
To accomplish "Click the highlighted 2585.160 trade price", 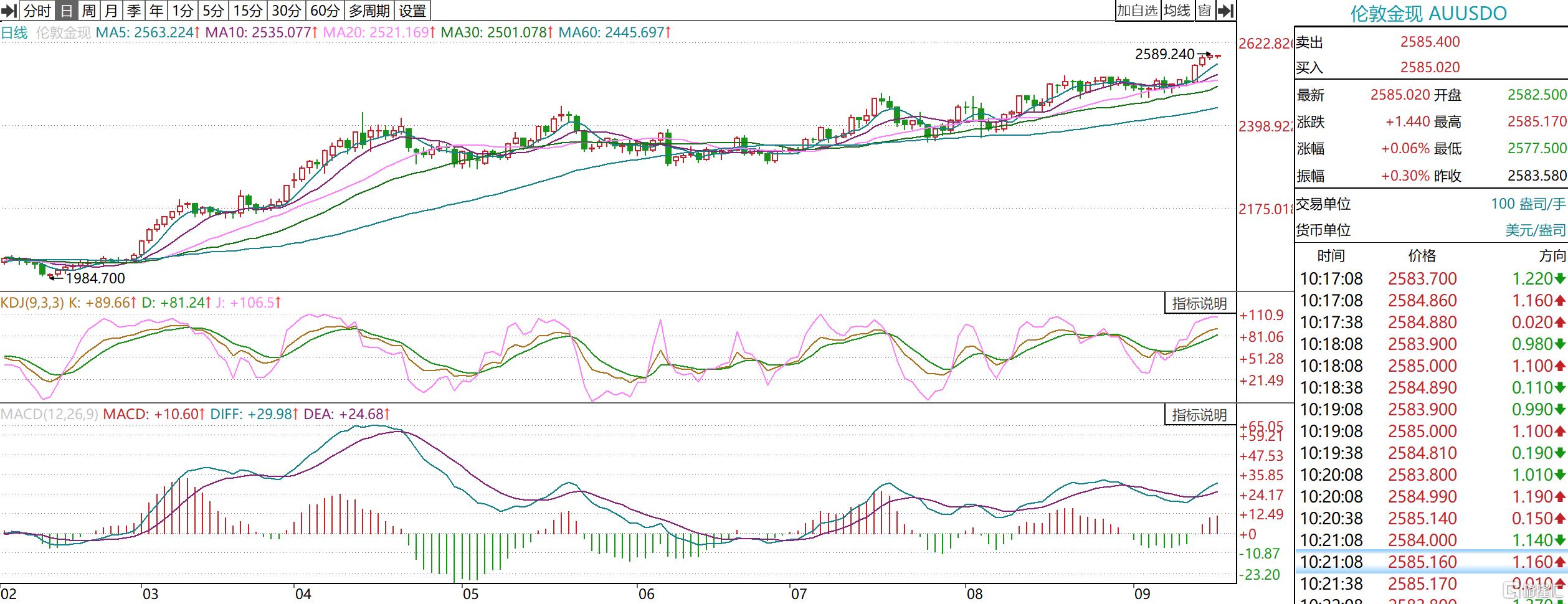I will pyautogui.click(x=1422, y=562).
